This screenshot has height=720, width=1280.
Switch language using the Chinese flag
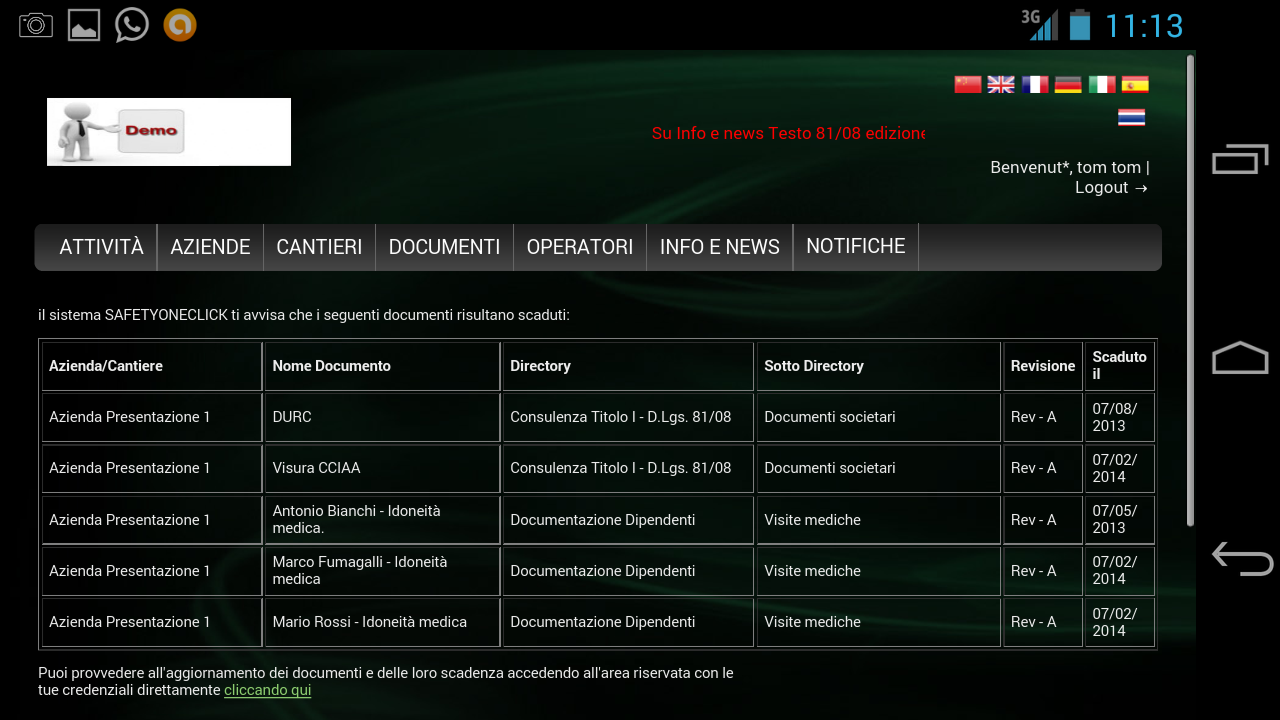[x=968, y=84]
